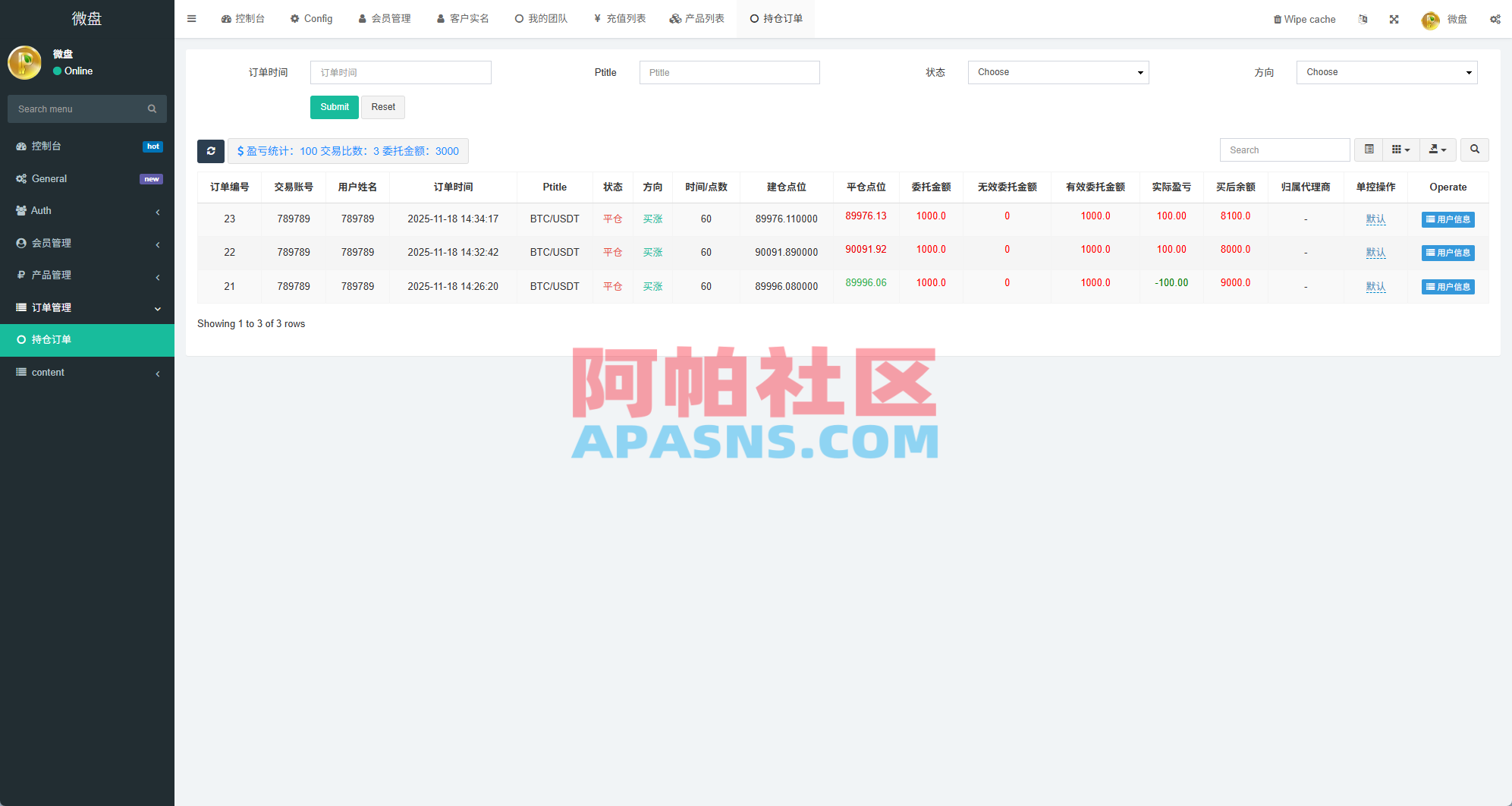Switch to the 会员管理 top tab
Image resolution: width=1512 pixels, height=806 pixels.
click(385, 19)
